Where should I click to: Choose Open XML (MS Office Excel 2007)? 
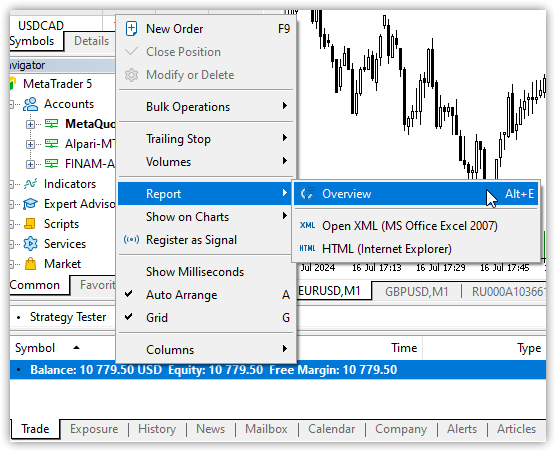tap(416, 225)
